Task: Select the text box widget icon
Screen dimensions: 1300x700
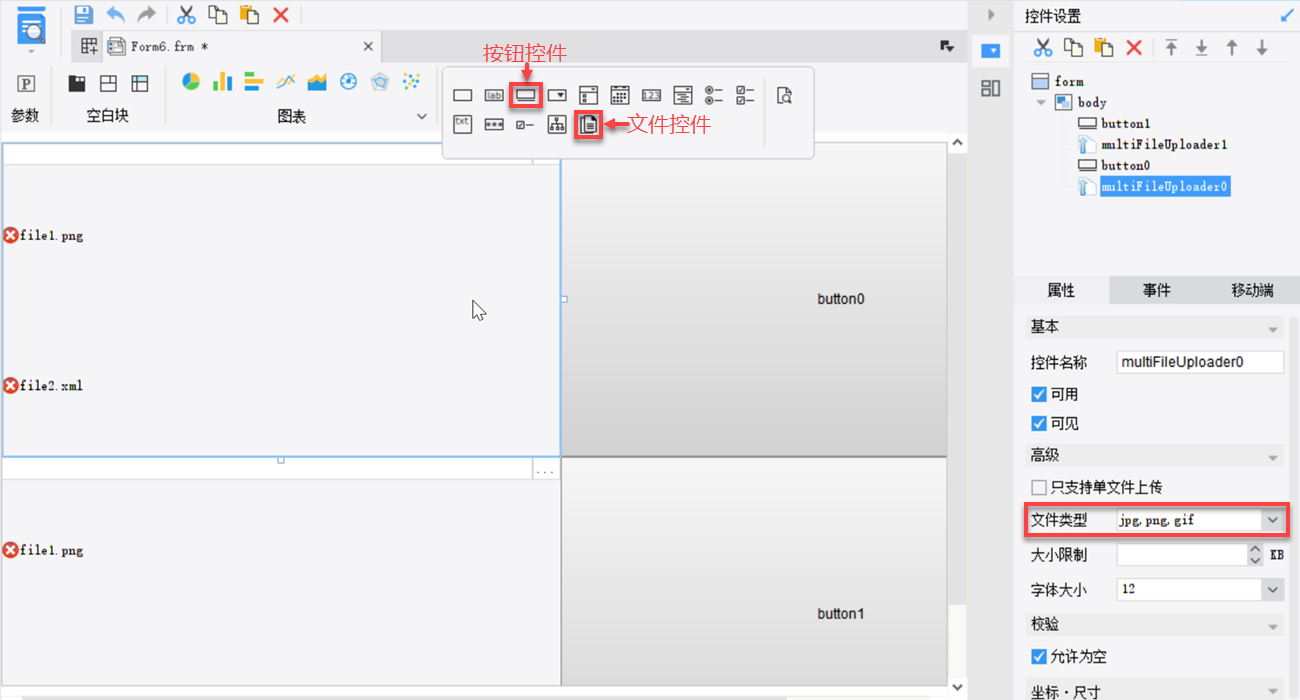Action: tap(462, 96)
